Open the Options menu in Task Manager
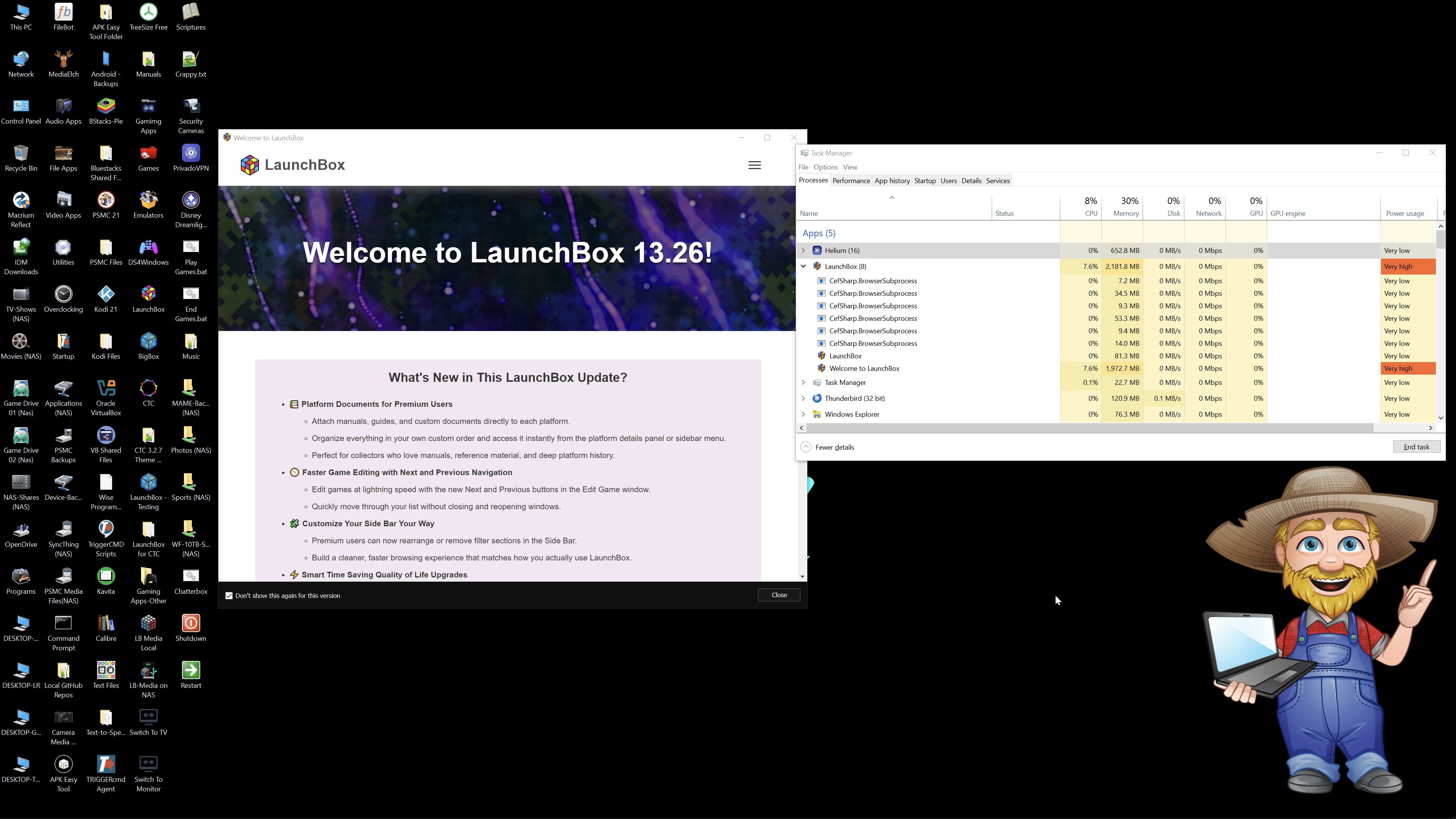The height and width of the screenshot is (819, 1456). point(825,167)
